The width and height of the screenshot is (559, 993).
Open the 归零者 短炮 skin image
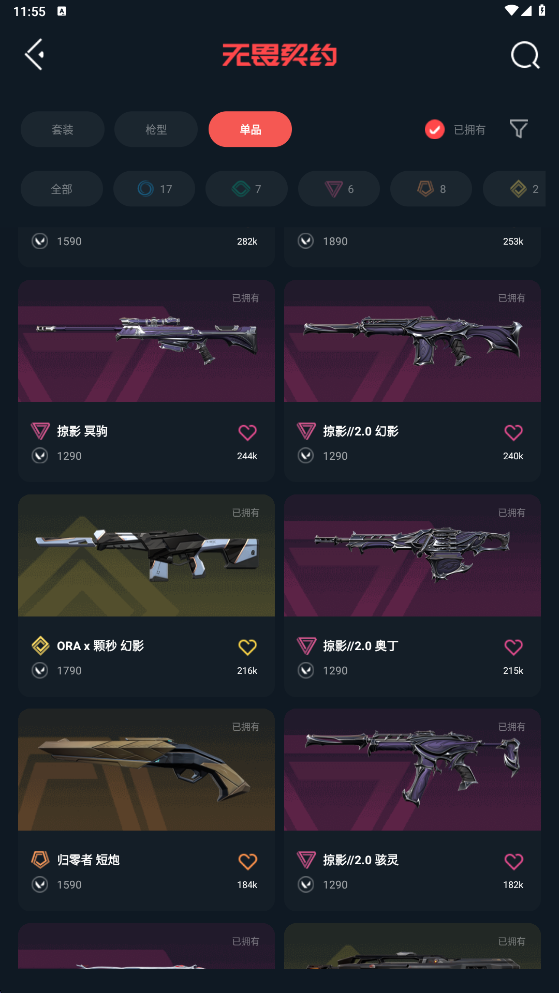click(x=146, y=770)
